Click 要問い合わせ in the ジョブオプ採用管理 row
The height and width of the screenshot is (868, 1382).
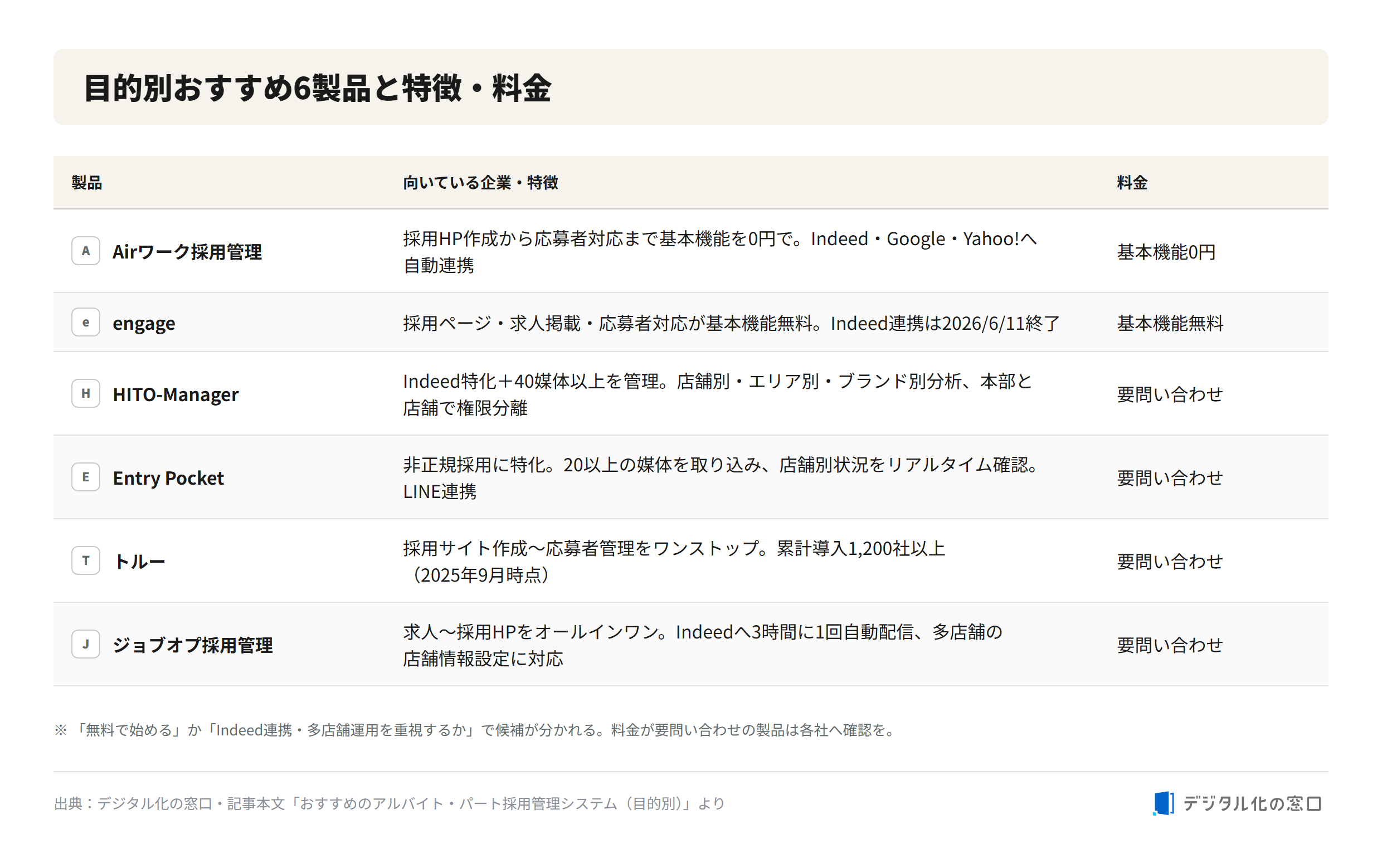(1170, 645)
